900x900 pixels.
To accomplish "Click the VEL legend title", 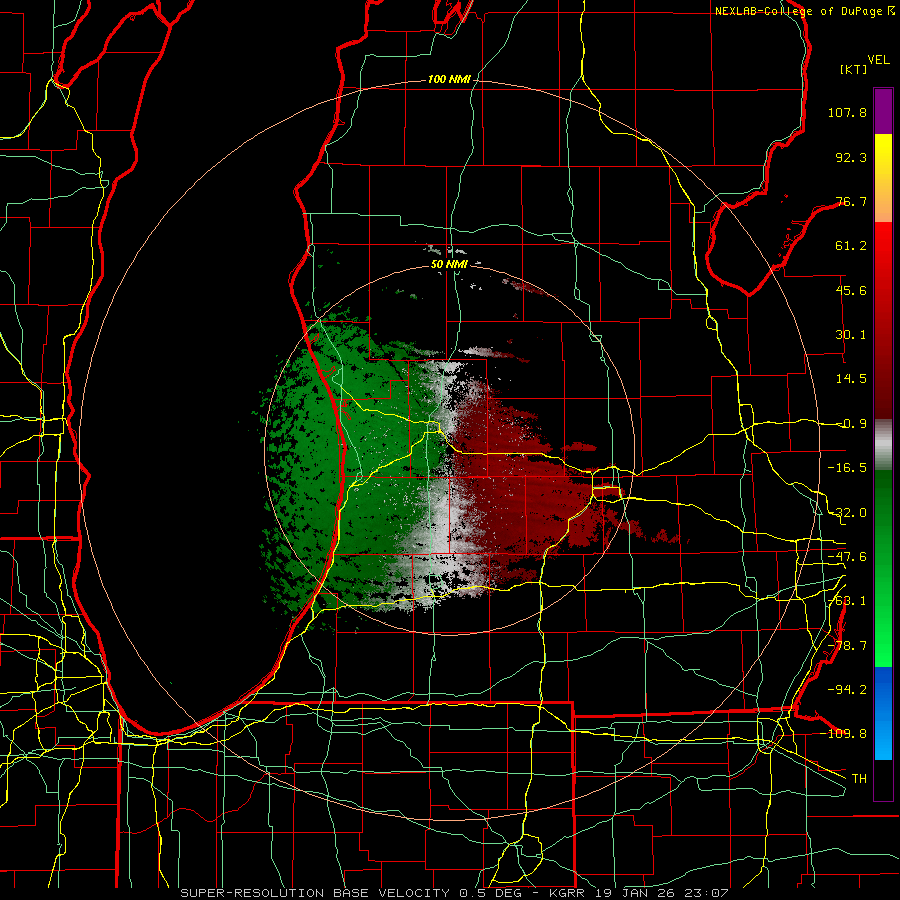I will [878, 60].
